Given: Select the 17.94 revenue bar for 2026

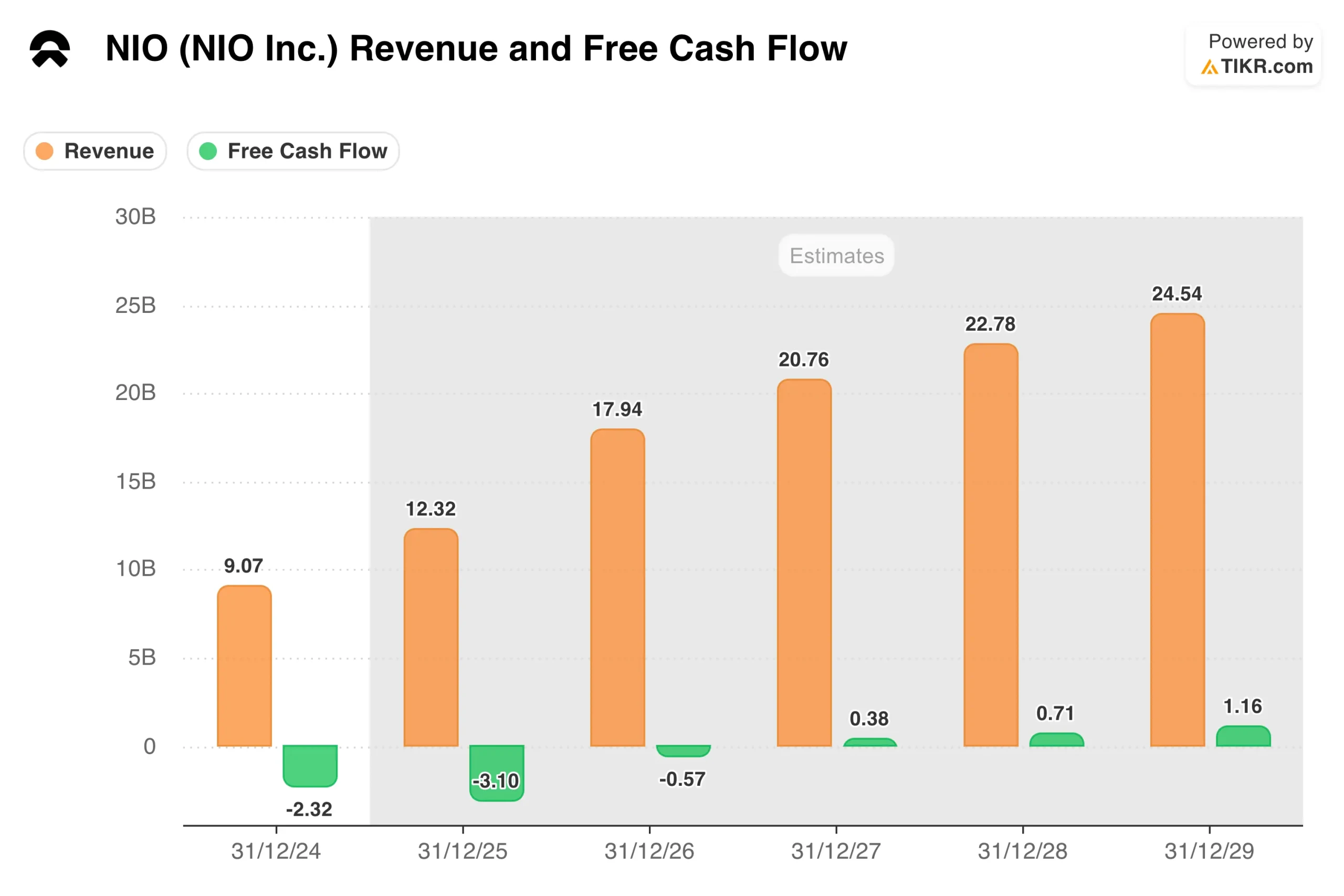Looking at the screenshot, I should click(x=618, y=587).
